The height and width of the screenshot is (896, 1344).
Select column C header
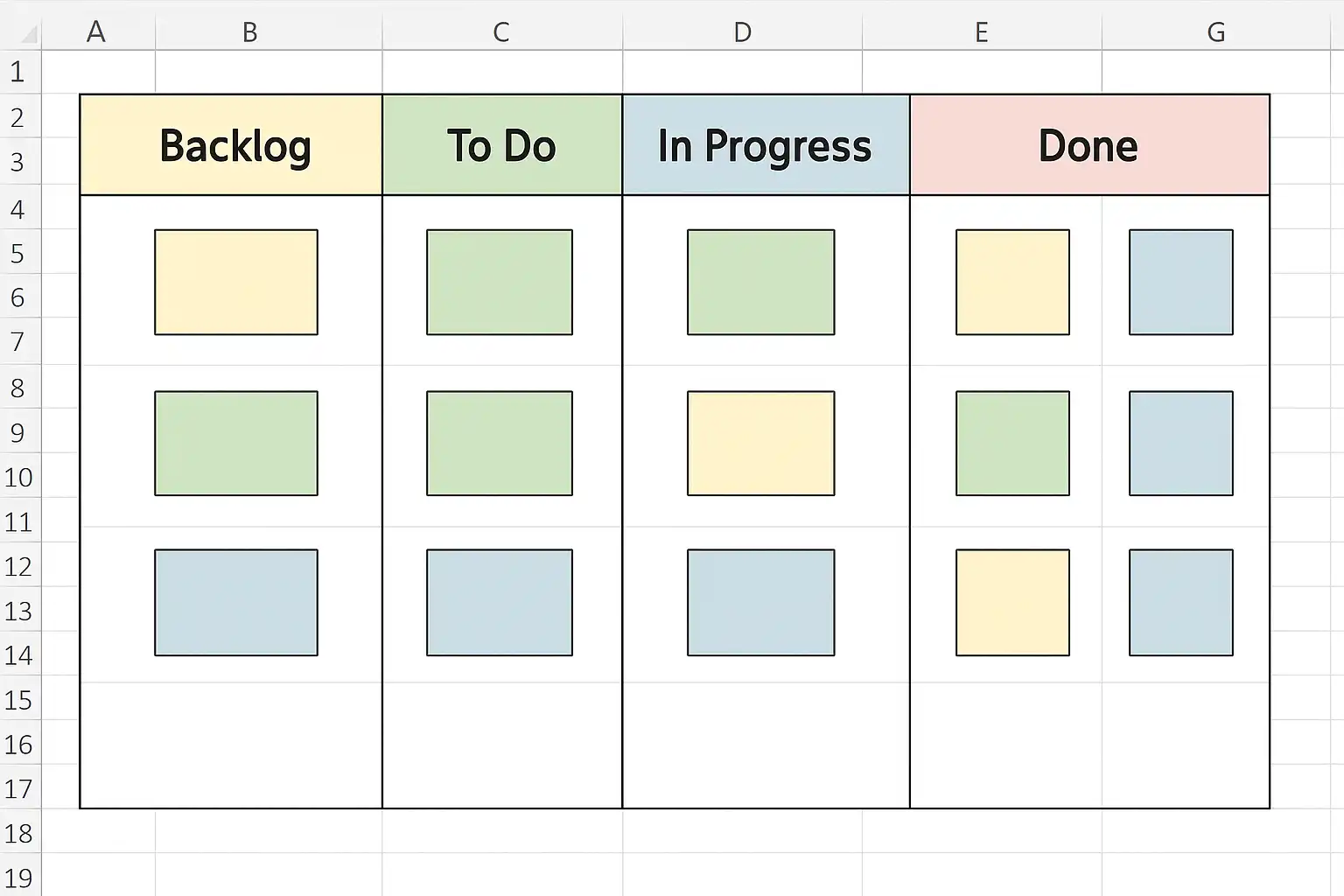(501, 32)
